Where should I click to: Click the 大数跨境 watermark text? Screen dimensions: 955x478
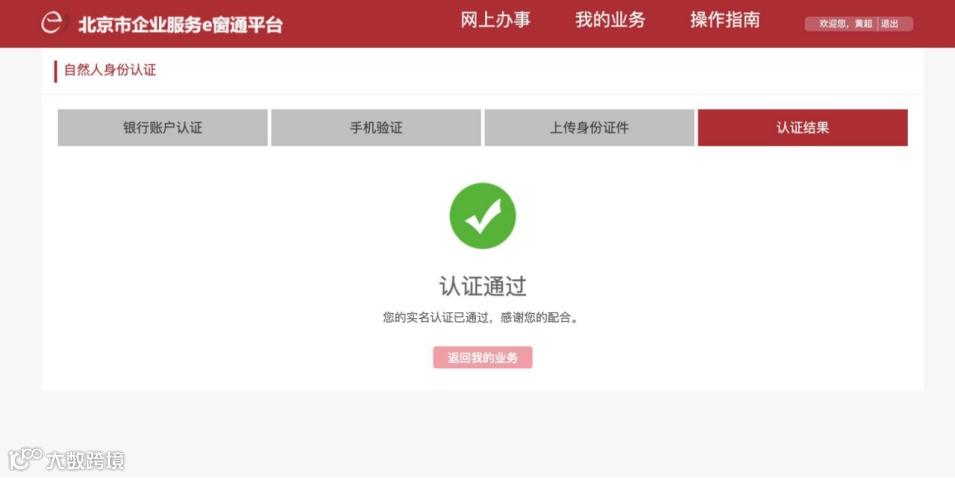click(85, 460)
